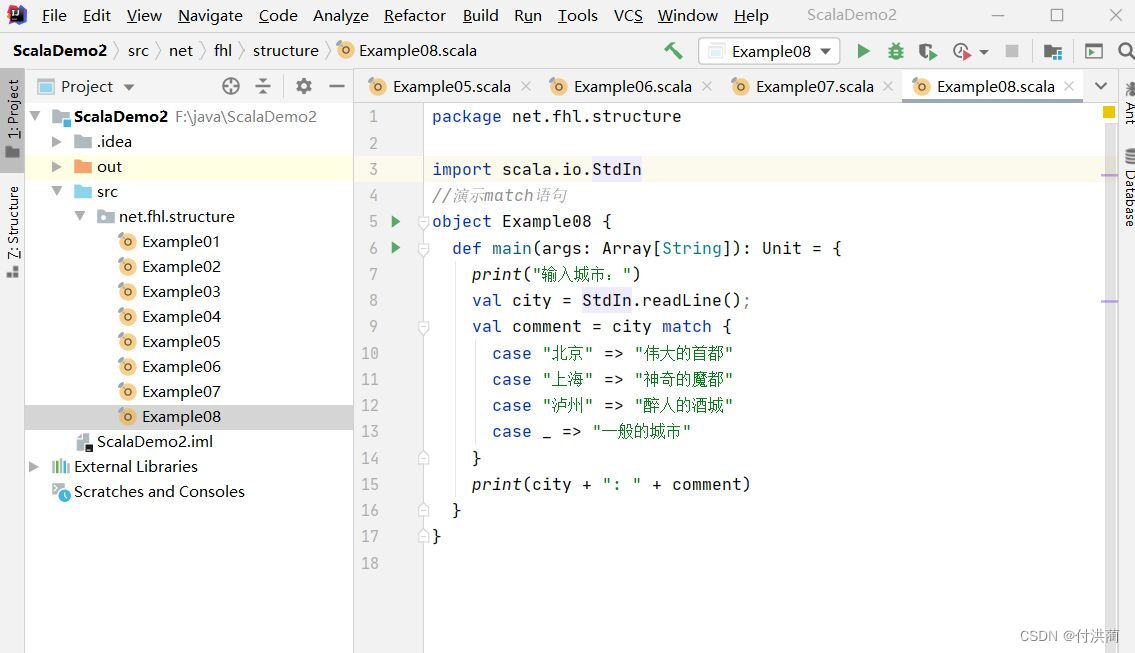Click the run gutter arrow beside def main

[x=396, y=248]
